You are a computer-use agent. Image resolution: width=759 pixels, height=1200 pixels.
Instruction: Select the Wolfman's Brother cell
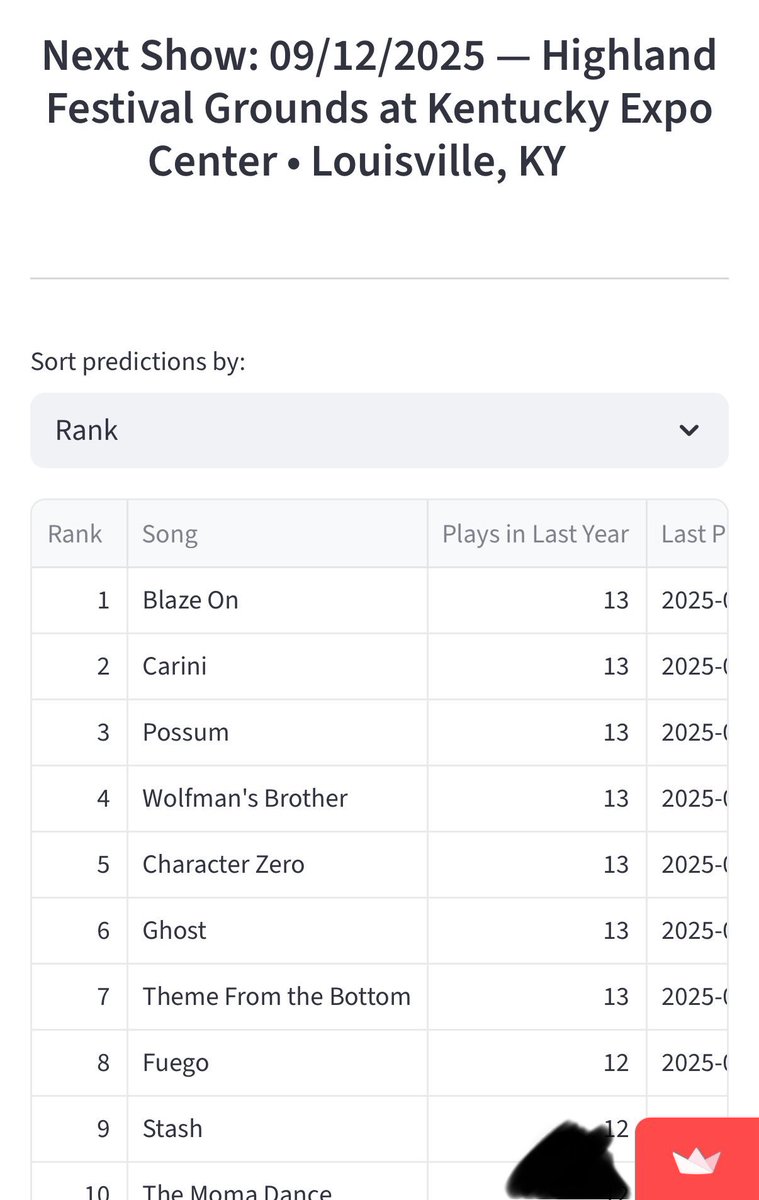245,798
